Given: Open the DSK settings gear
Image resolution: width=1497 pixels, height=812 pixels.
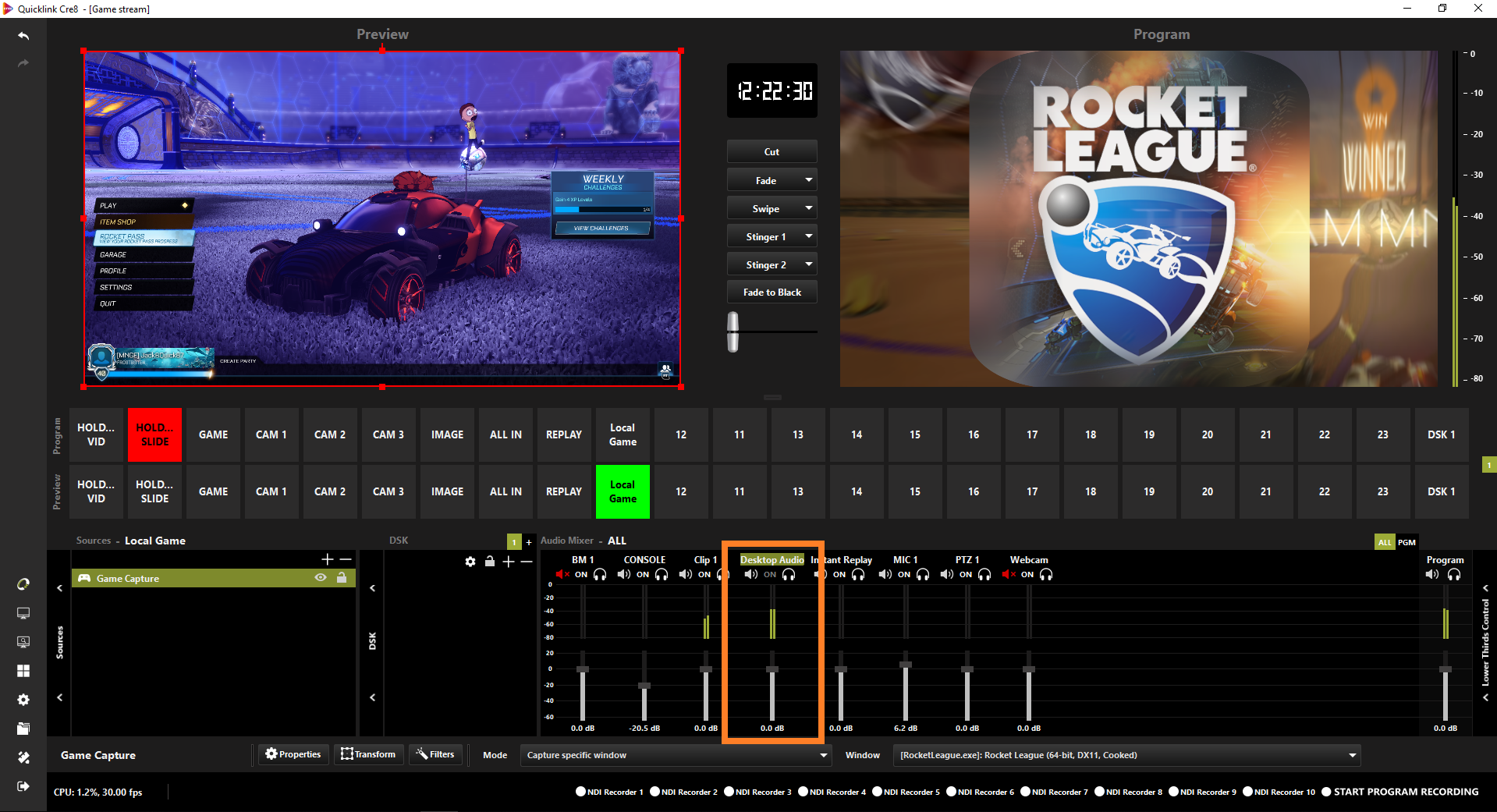Looking at the screenshot, I should [470, 562].
